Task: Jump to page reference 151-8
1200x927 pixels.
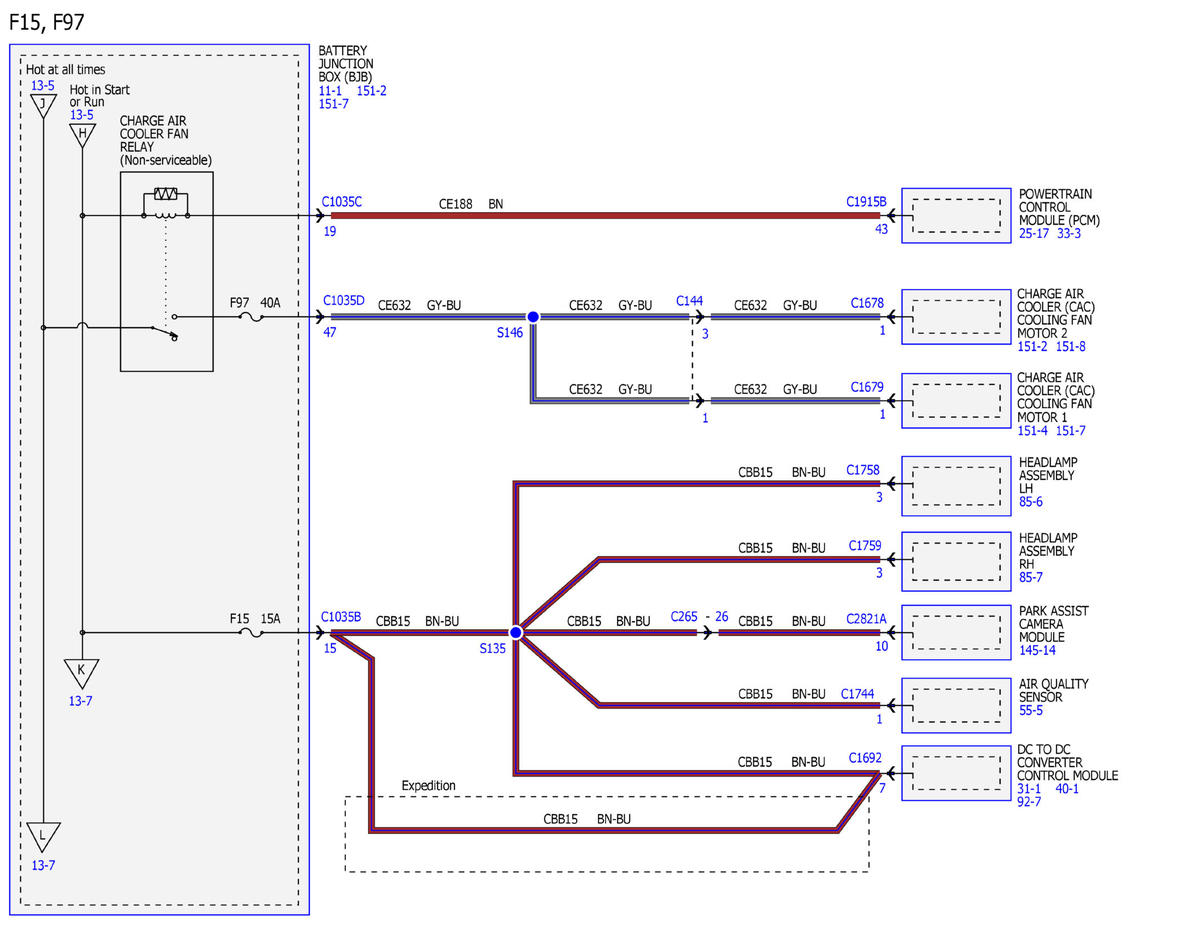Action: [x=1070, y=346]
